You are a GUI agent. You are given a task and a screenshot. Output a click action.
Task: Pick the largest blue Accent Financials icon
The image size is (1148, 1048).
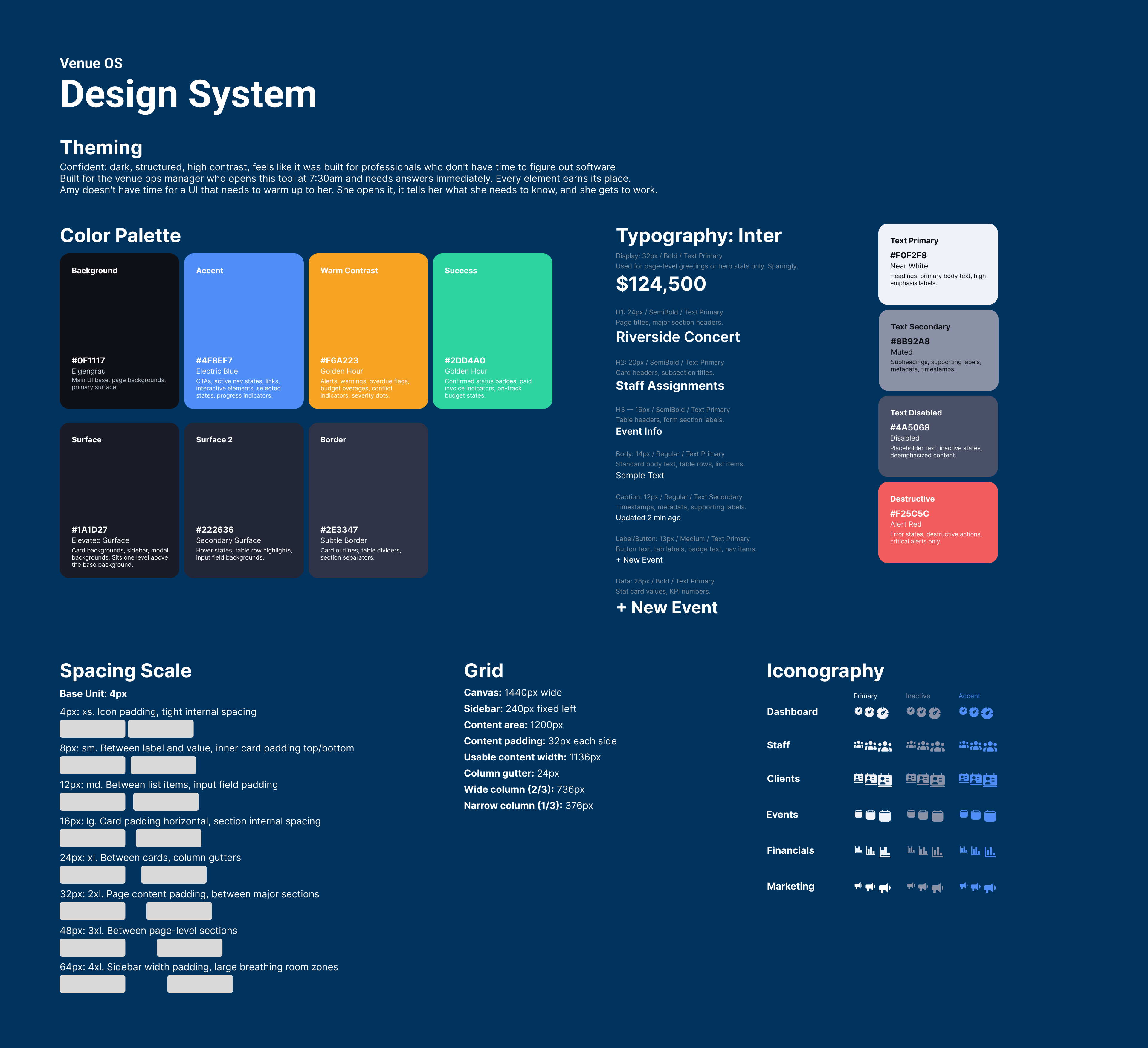[x=990, y=852]
